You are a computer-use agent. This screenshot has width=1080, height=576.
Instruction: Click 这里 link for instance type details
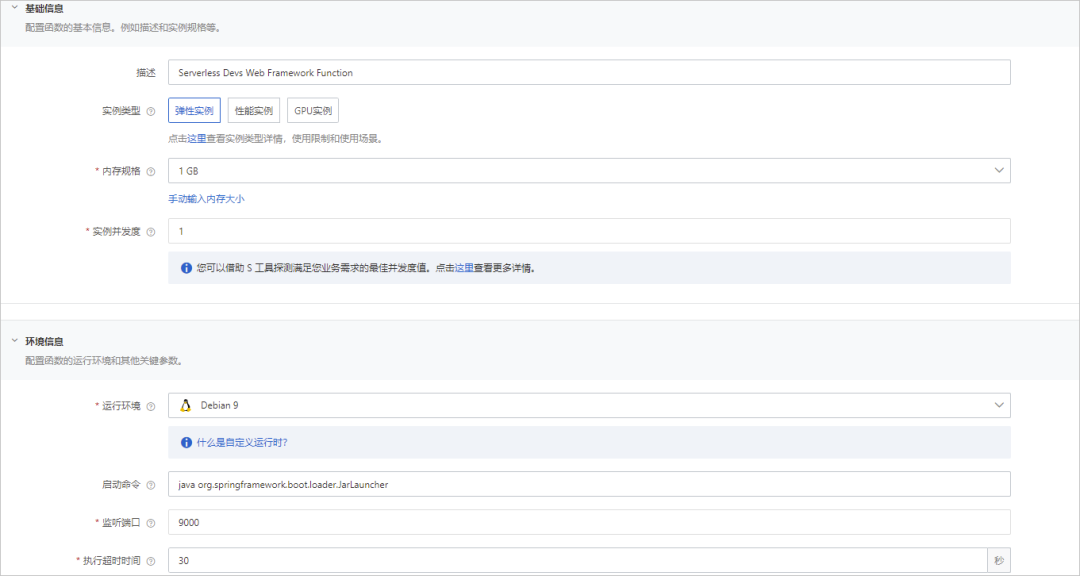[x=197, y=139]
